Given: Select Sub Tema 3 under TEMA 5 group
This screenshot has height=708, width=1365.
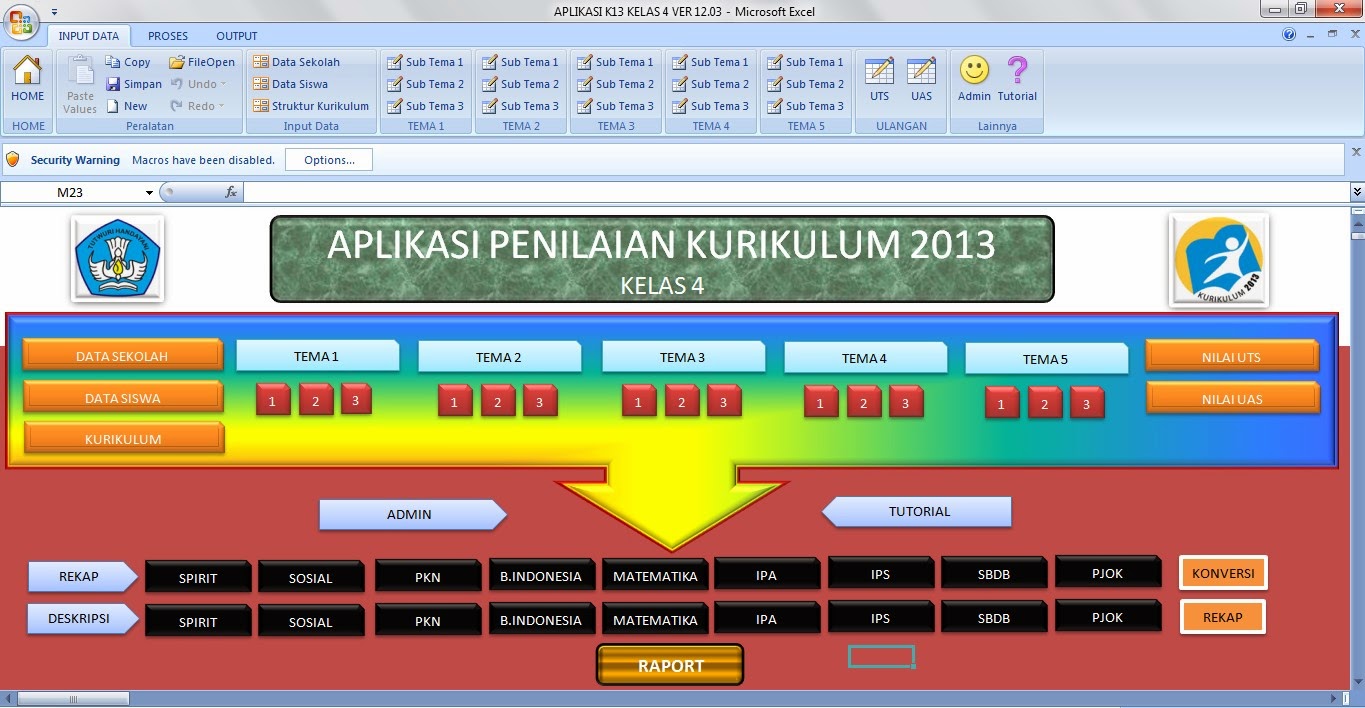Looking at the screenshot, I should tap(805, 105).
